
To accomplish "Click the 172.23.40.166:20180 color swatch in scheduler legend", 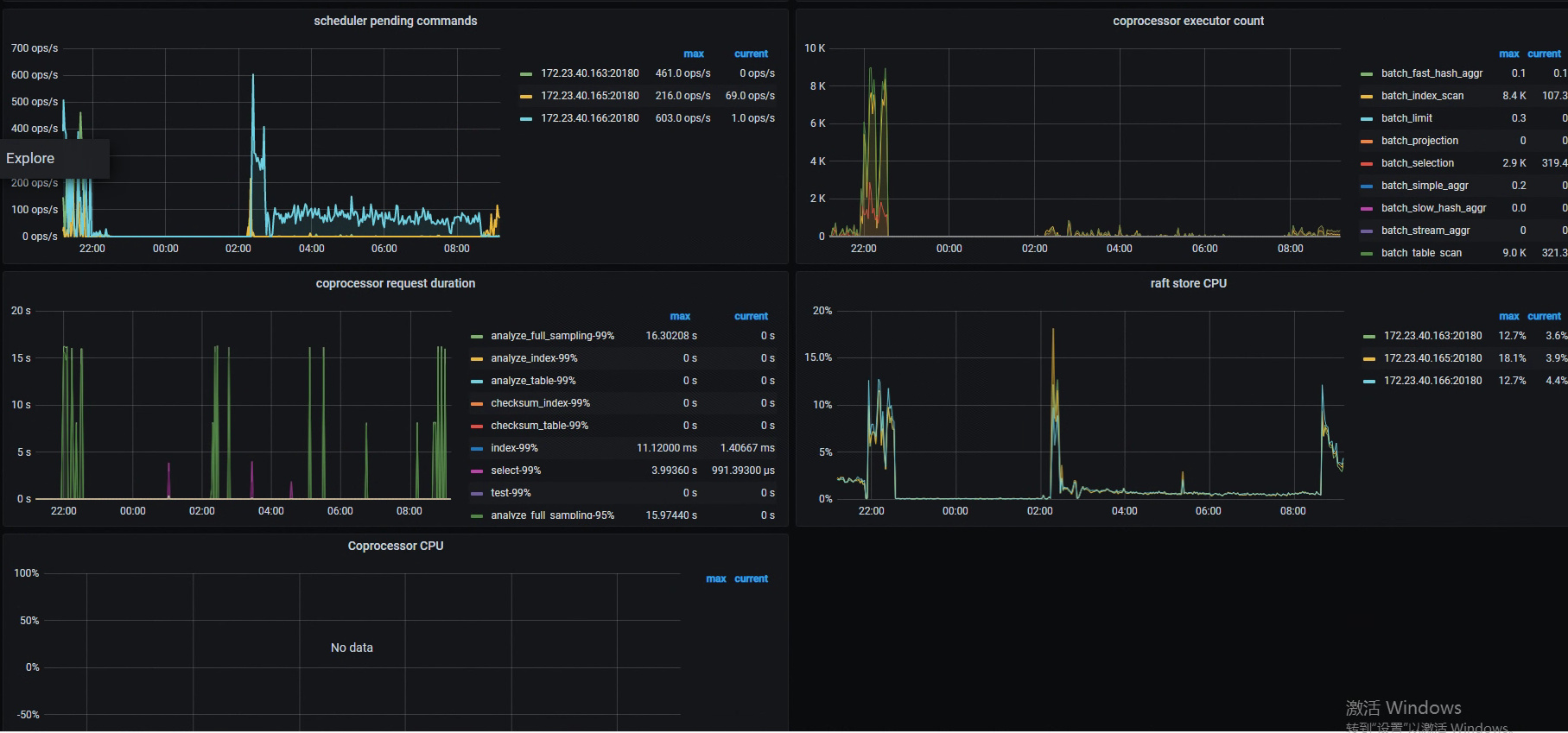I will coord(525,118).
